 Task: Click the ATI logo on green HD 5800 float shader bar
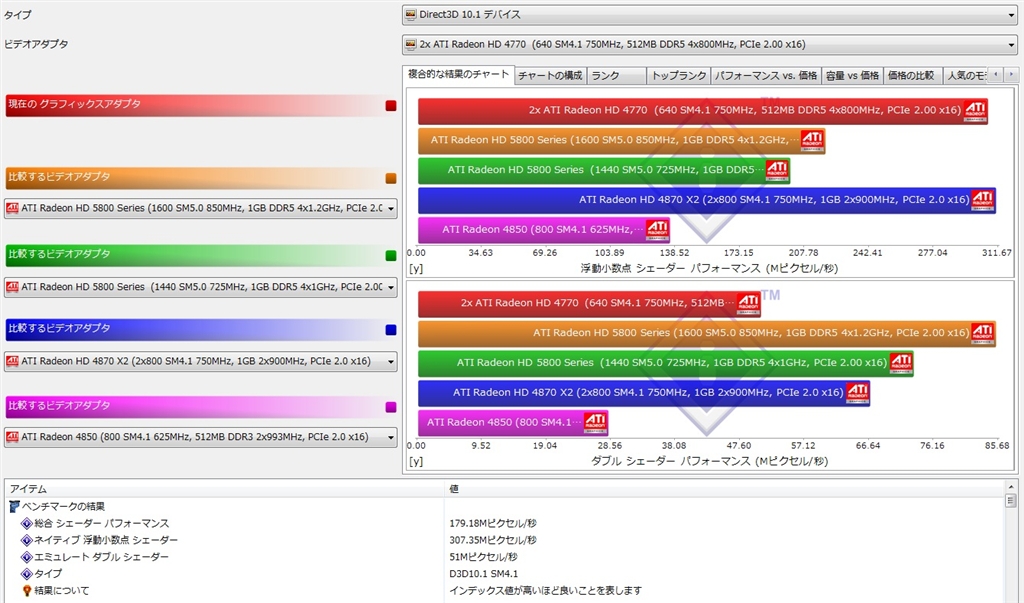(776, 170)
